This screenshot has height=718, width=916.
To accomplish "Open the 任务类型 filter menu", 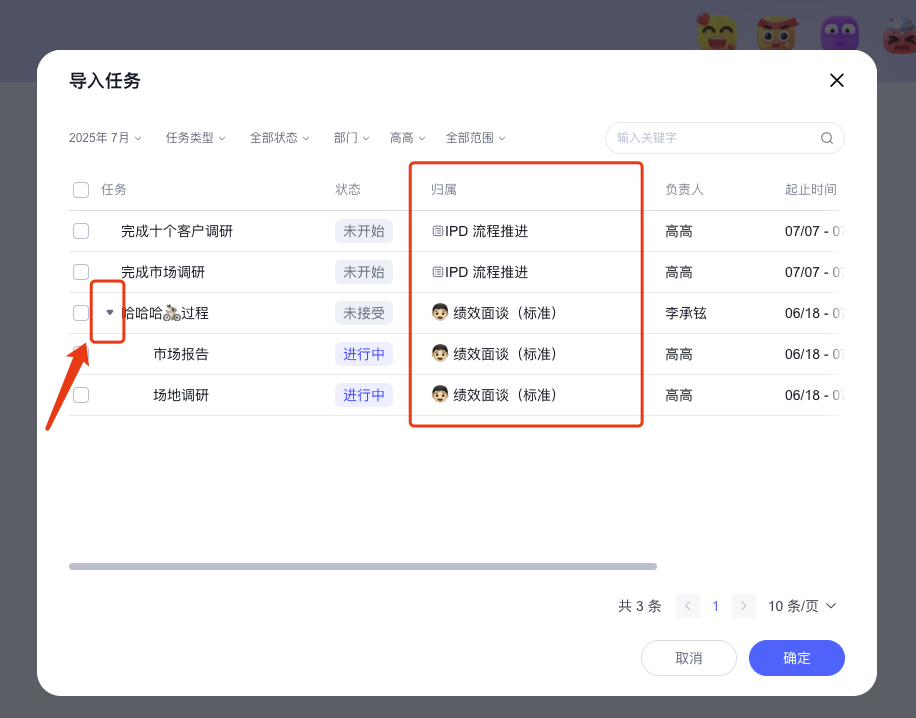I will [194, 137].
